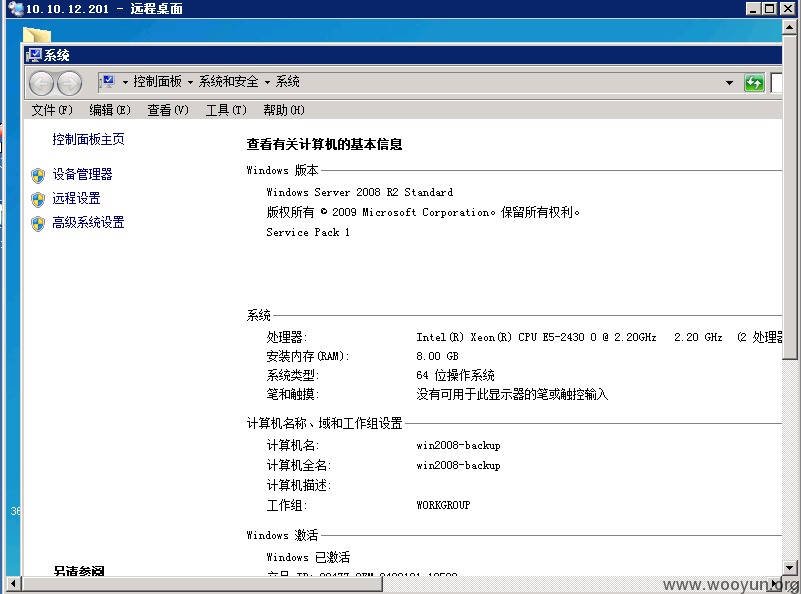Click the vertical scrollbar up arrow
The height and width of the screenshot is (594, 801).
[x=789, y=28]
